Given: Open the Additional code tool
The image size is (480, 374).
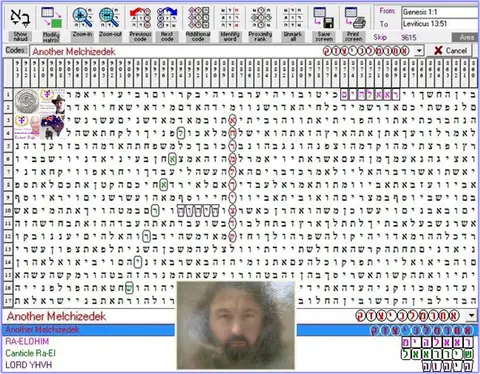Looking at the screenshot, I should click(x=198, y=24).
